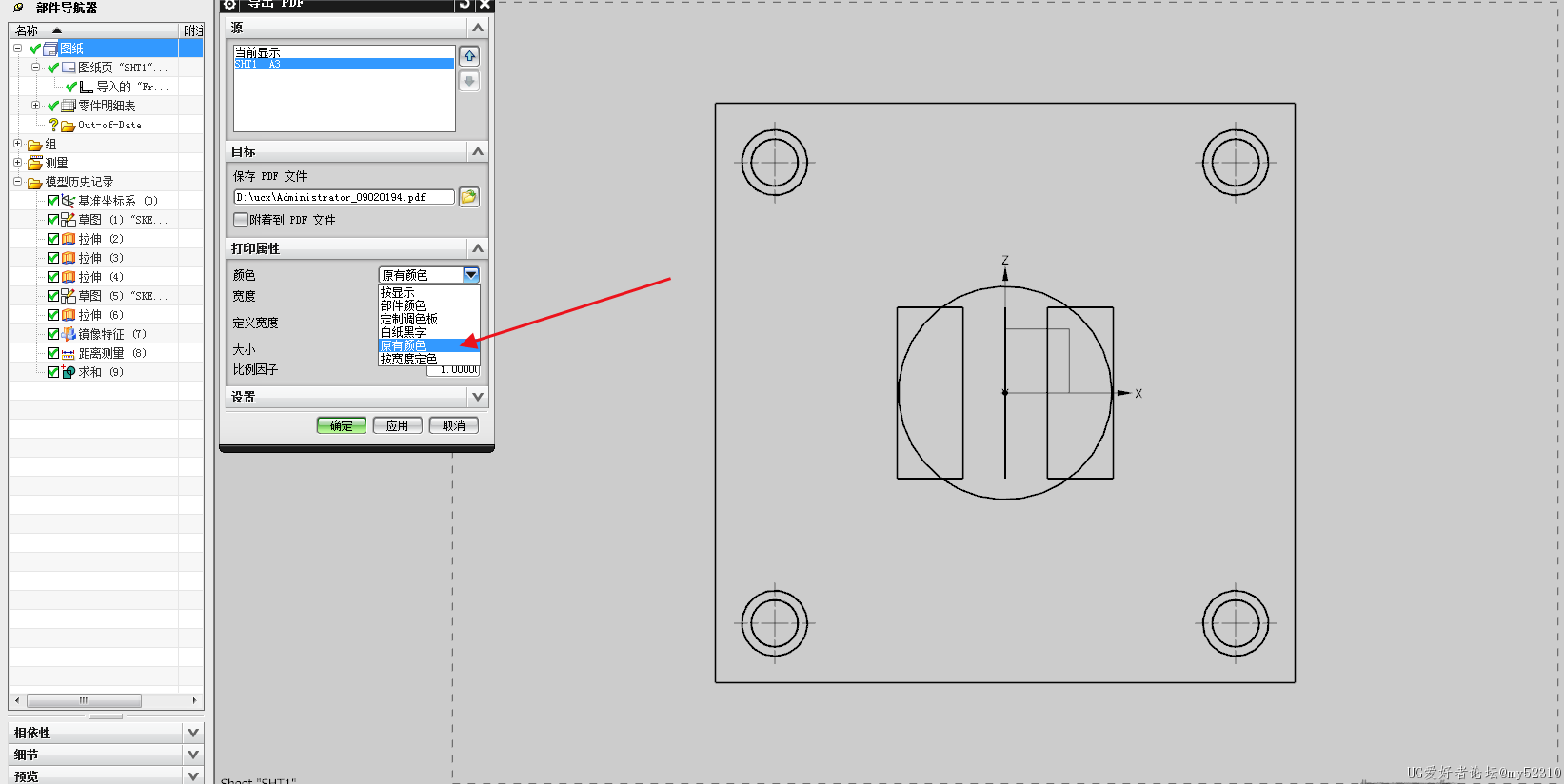The image size is (1564, 784).
Task: Click the 距离测量 (8) measure icon
Action: click(x=69, y=353)
